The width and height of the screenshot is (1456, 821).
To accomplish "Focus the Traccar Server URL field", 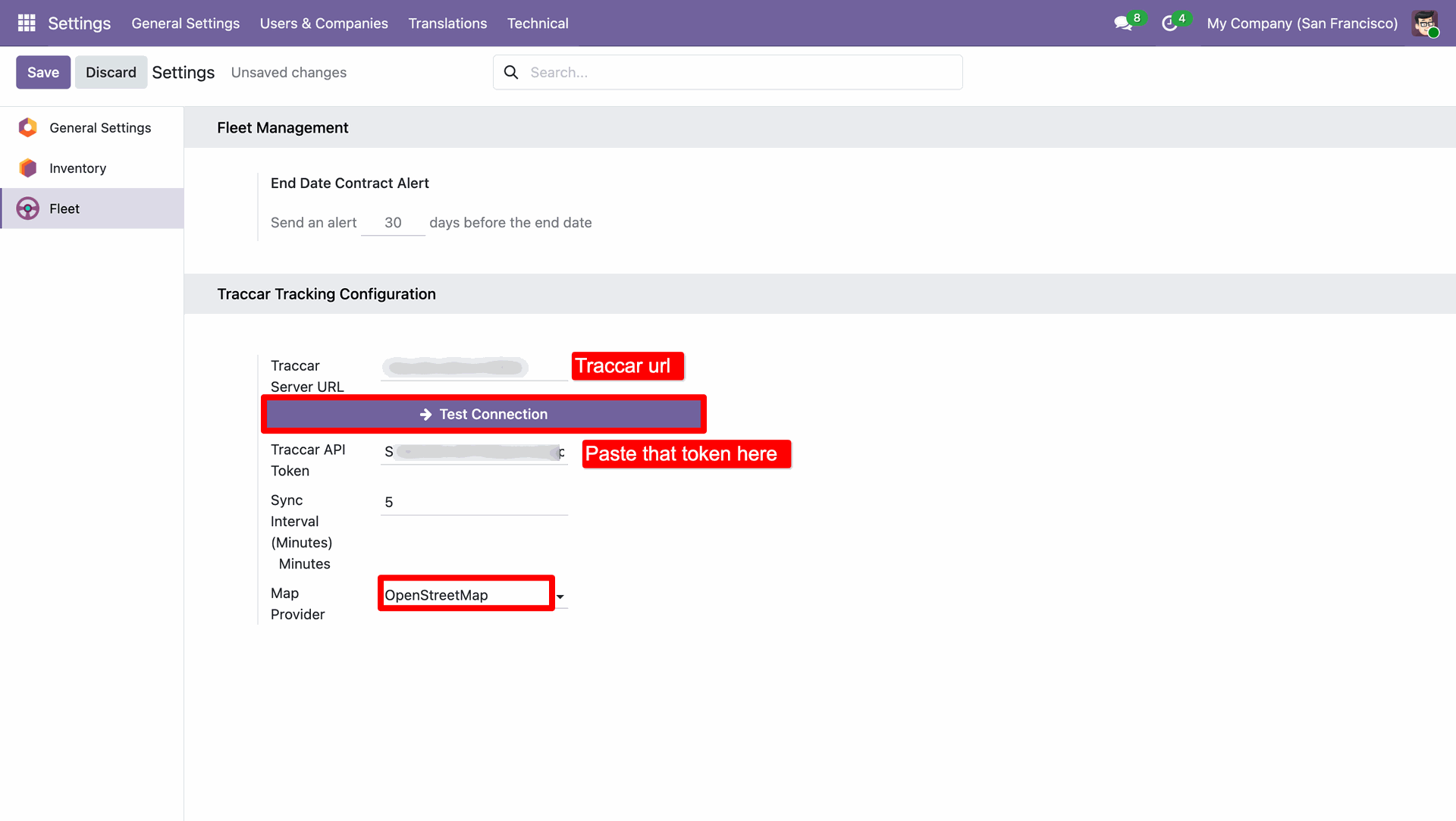I will [474, 368].
